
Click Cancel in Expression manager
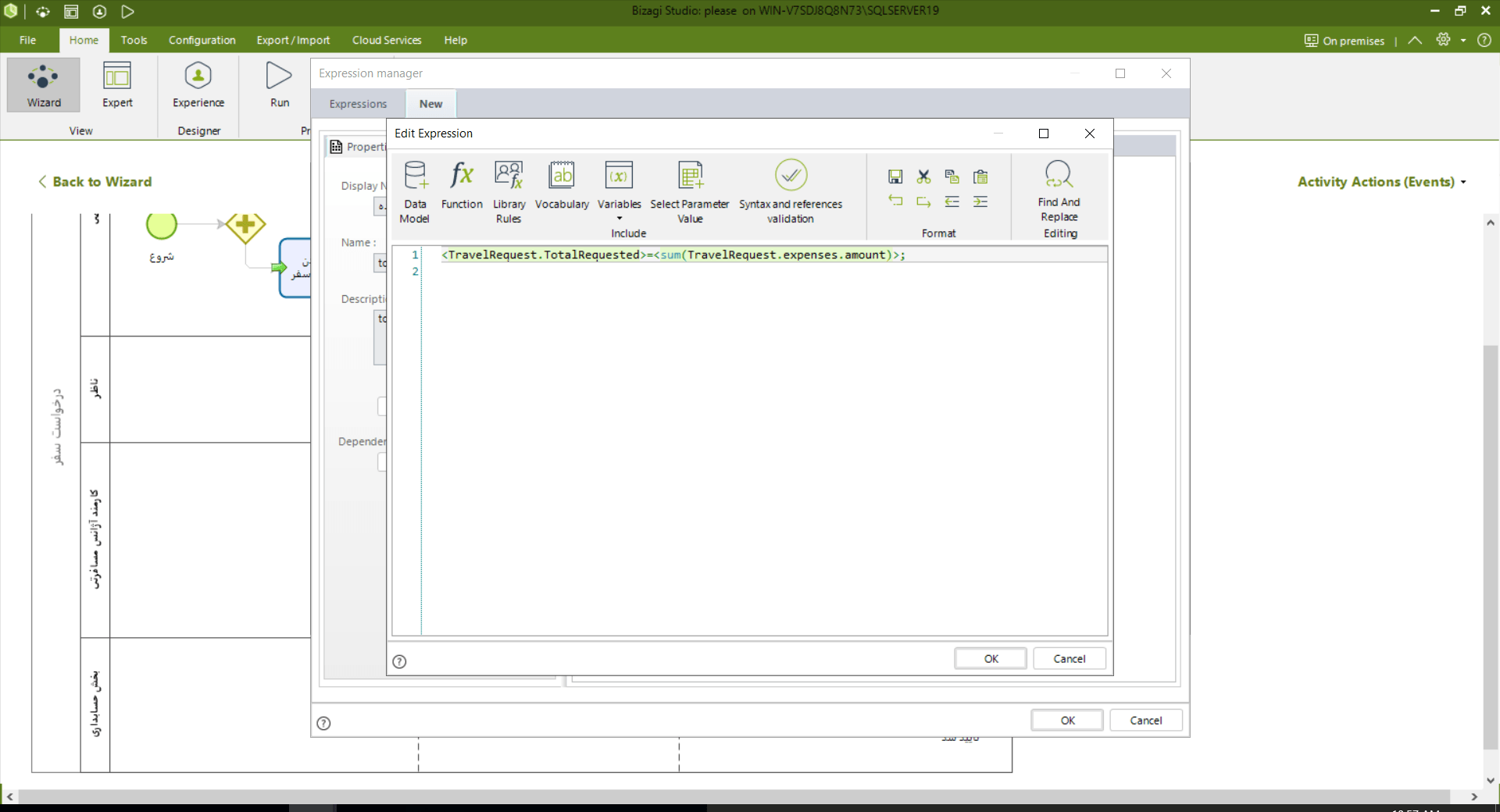point(1146,720)
